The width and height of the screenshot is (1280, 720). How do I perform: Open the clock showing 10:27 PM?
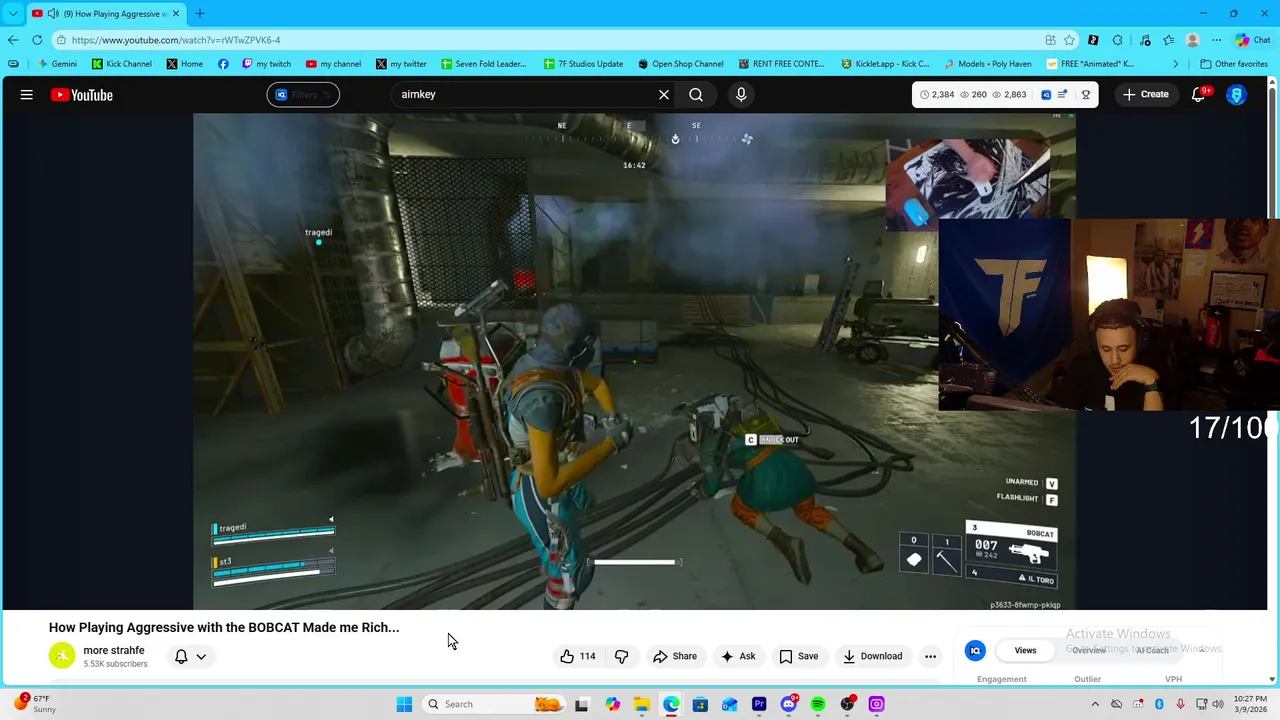tap(1250, 704)
